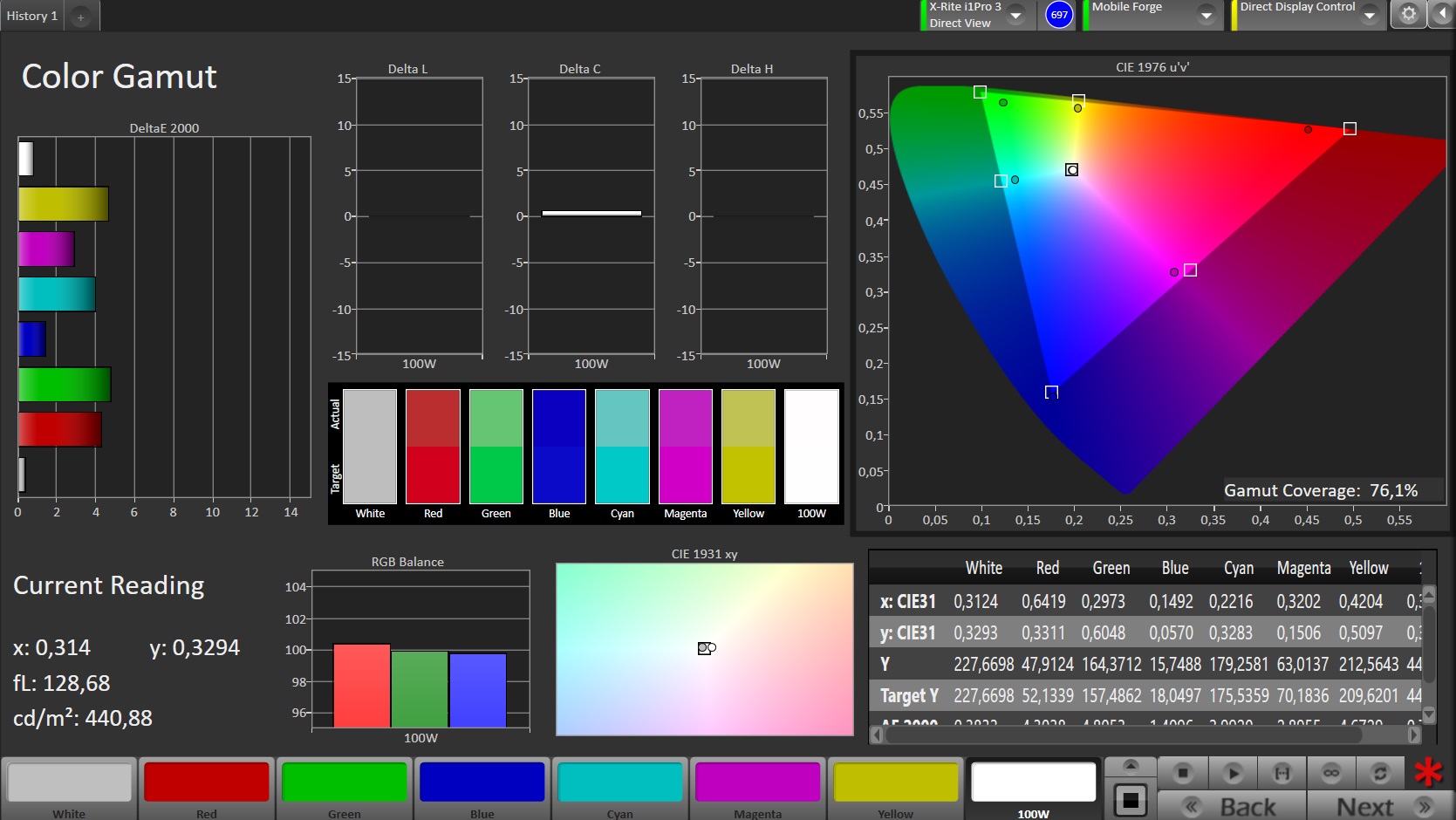The width and height of the screenshot is (1456, 820).
Task: Open X-Rite i1Pro 3 meter dropdown
Action: [x=1015, y=15]
